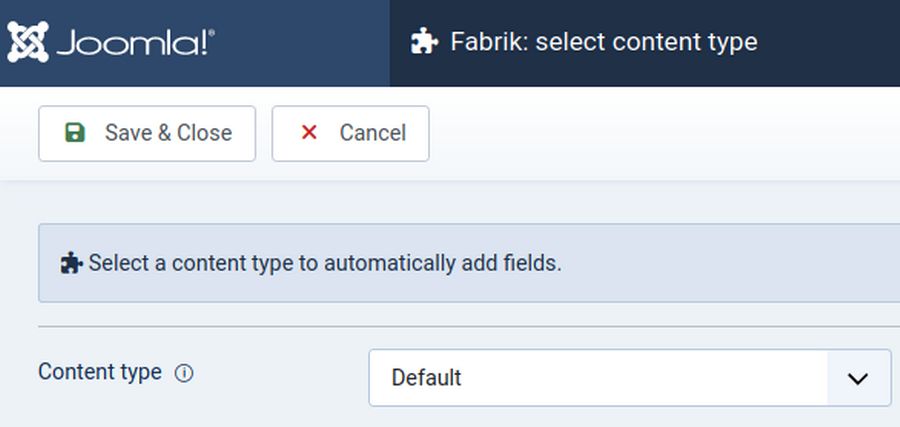Click the red X cancel icon
The height and width of the screenshot is (427, 900).
pos(309,133)
